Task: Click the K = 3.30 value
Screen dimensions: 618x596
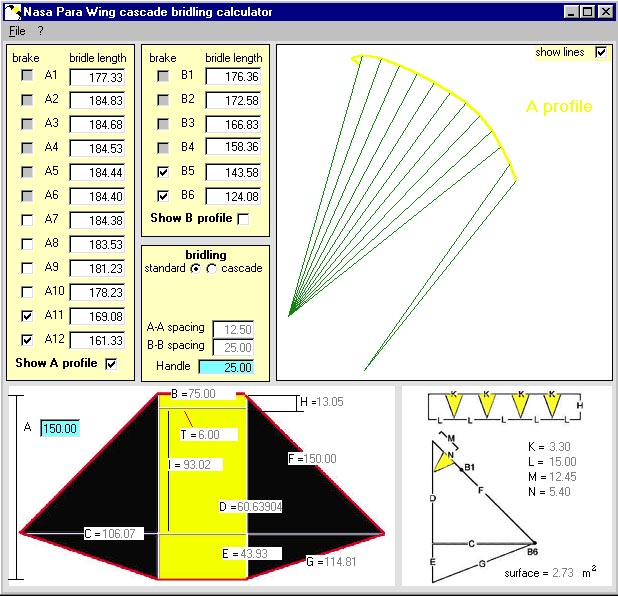Action: tap(560, 447)
